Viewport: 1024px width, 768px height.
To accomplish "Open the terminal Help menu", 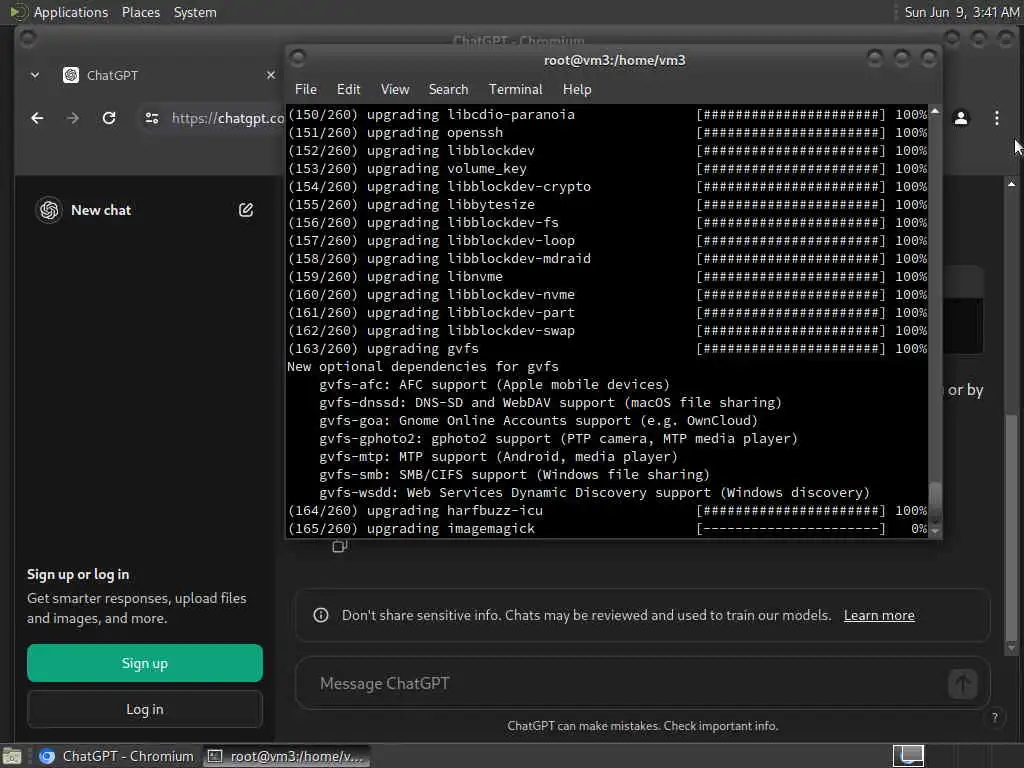I will (x=577, y=89).
